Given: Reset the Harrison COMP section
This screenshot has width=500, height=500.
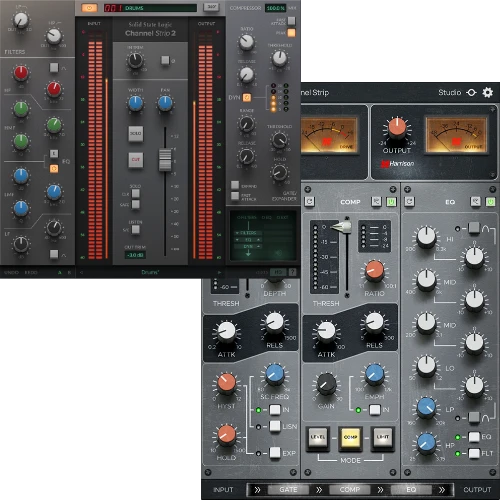Looking at the screenshot, I should pyautogui.click(x=310, y=202).
